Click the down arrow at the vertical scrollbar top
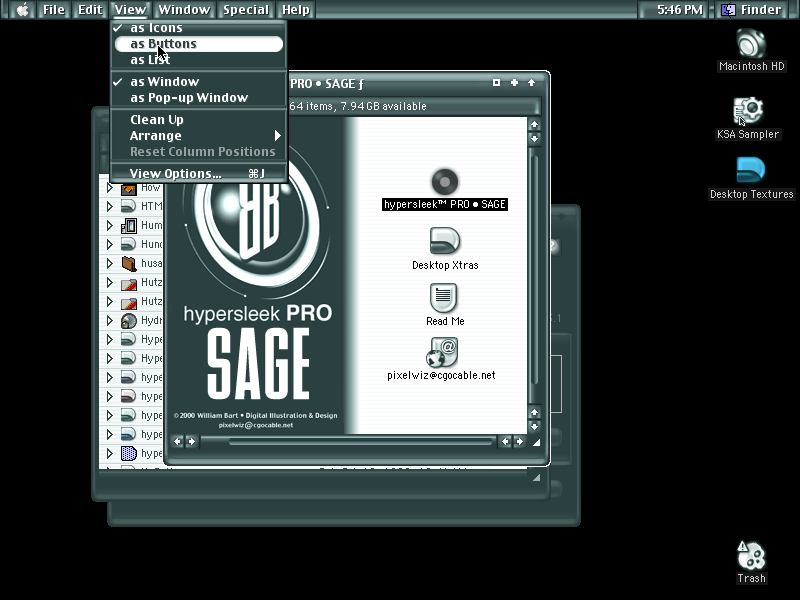This screenshot has width=800, height=600. pos(534,138)
